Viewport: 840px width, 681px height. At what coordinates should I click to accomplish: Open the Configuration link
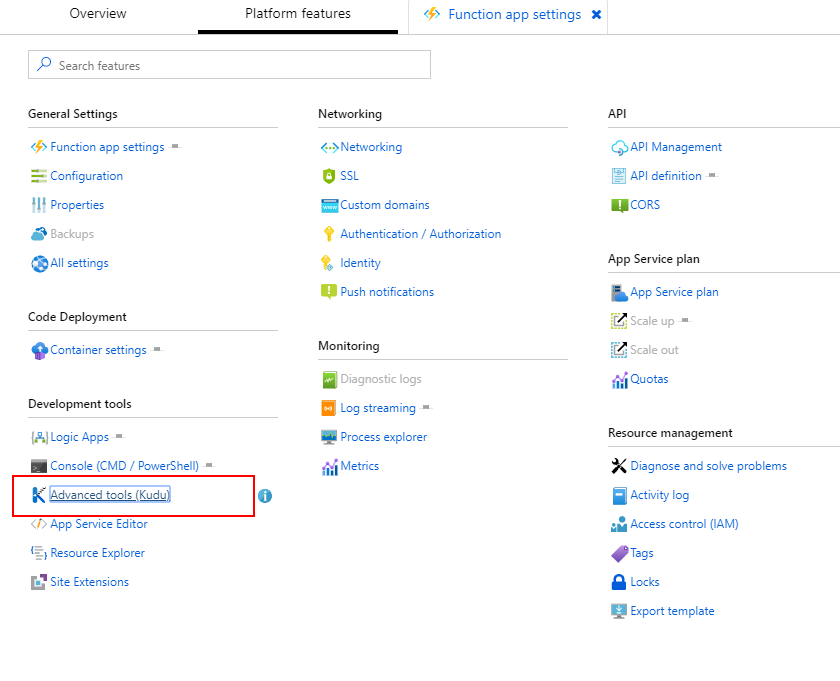[87, 176]
